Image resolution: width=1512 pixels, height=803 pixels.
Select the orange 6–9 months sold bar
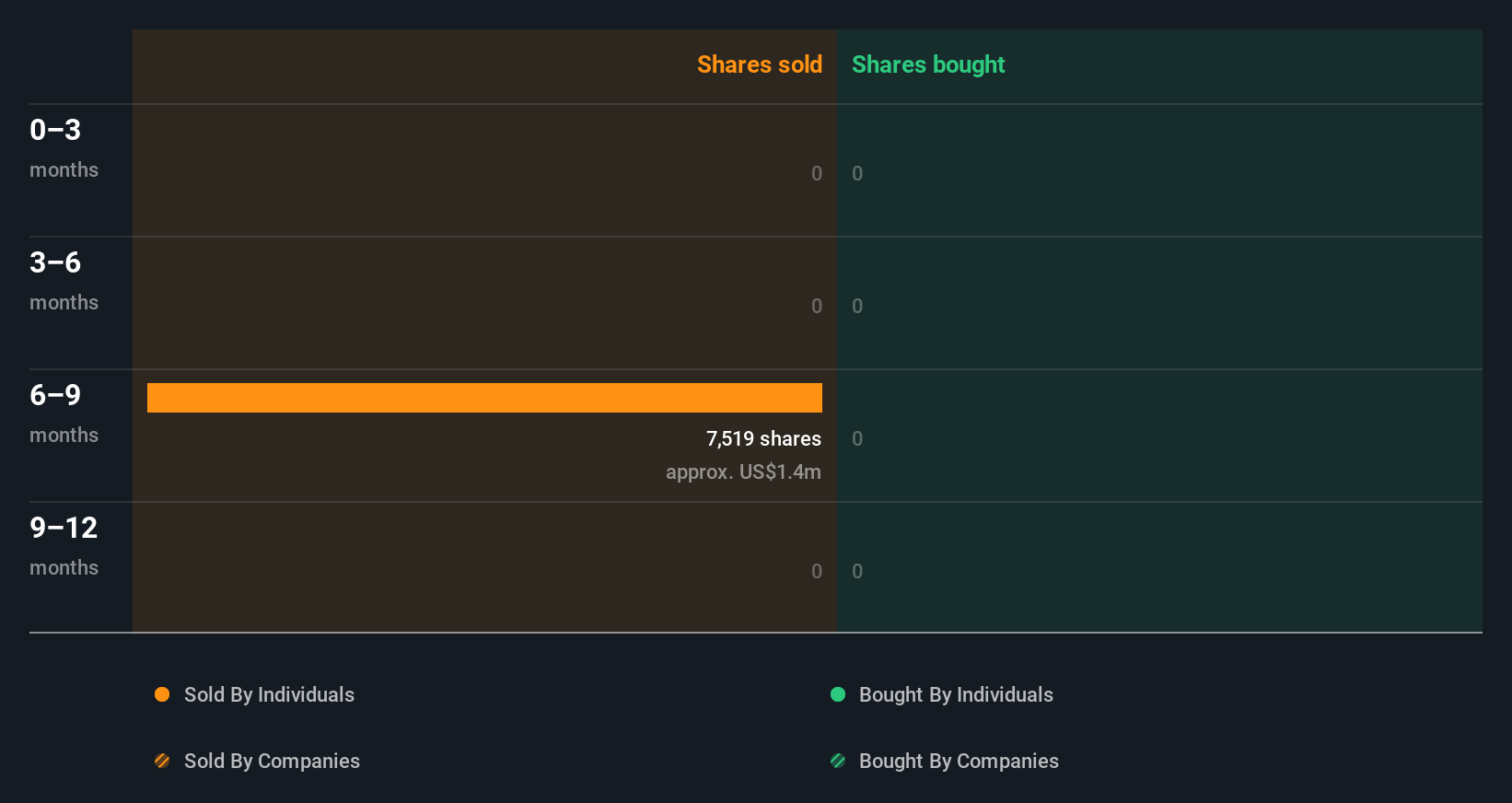(484, 398)
